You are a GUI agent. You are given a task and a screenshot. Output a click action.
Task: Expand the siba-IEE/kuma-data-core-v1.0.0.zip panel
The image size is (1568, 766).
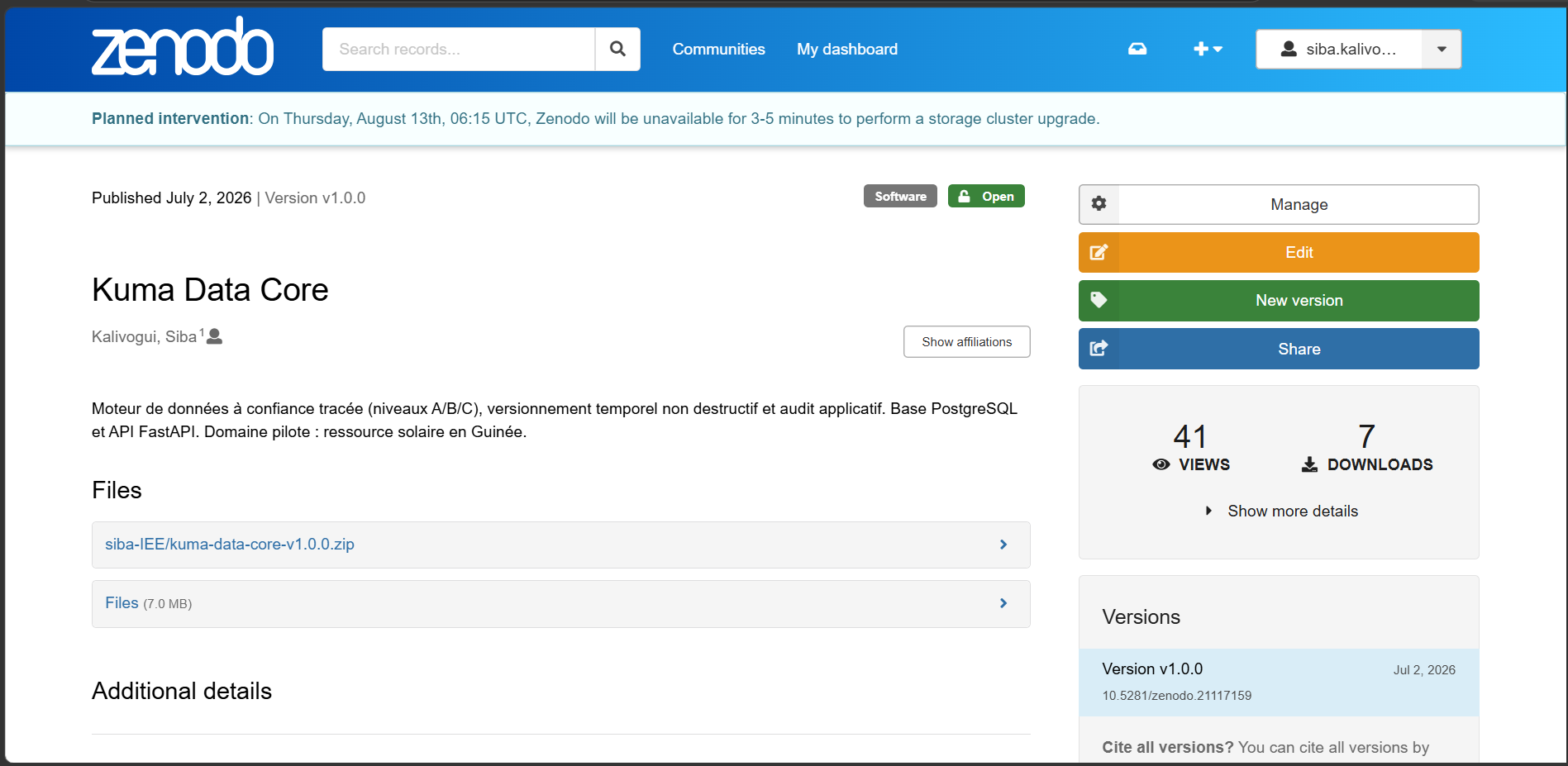click(560, 545)
